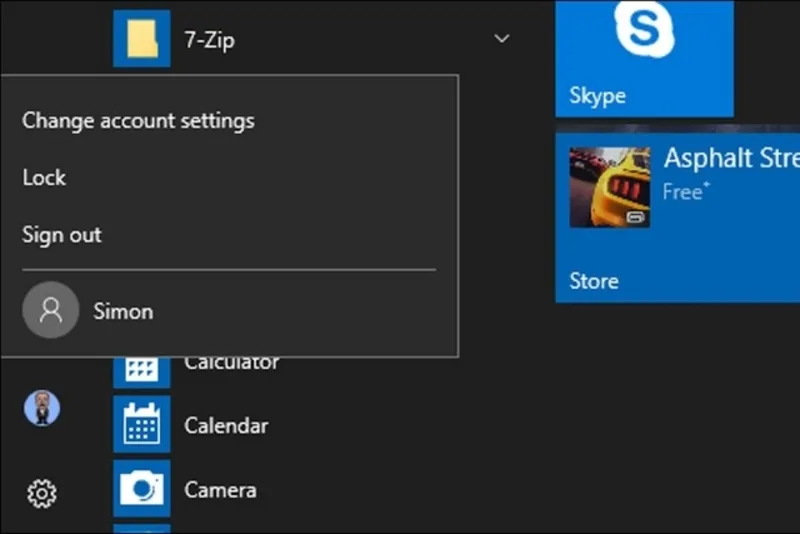Click the user account picture in sidebar

42,408
